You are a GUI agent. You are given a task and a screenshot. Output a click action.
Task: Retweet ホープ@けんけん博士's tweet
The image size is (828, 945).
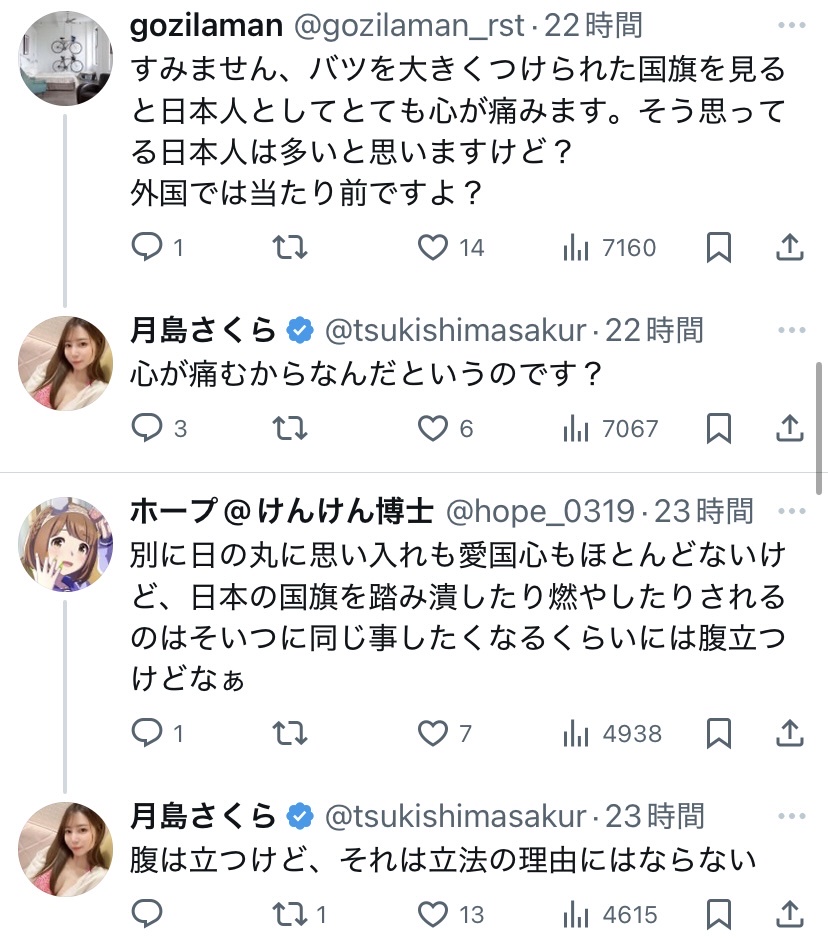(x=290, y=734)
